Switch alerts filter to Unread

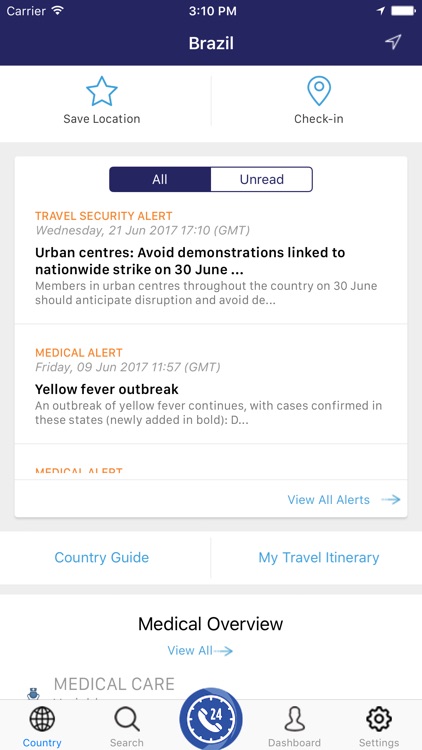(x=262, y=179)
